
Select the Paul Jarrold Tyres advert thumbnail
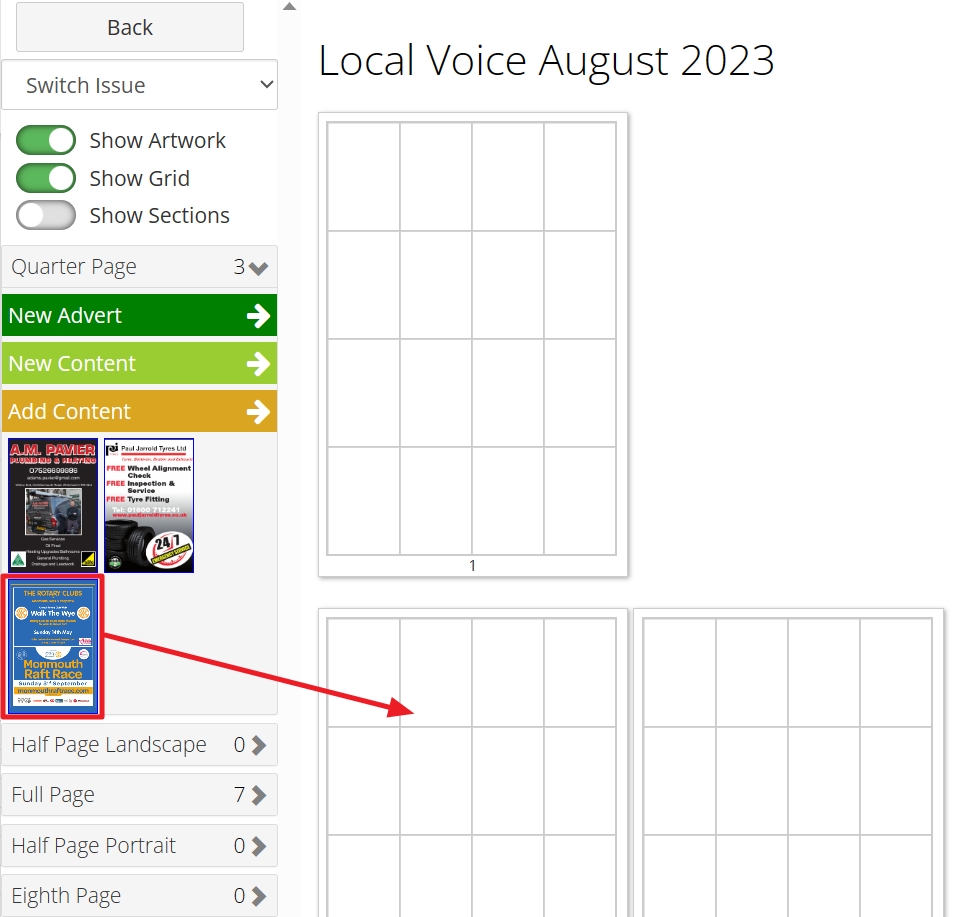(149, 505)
